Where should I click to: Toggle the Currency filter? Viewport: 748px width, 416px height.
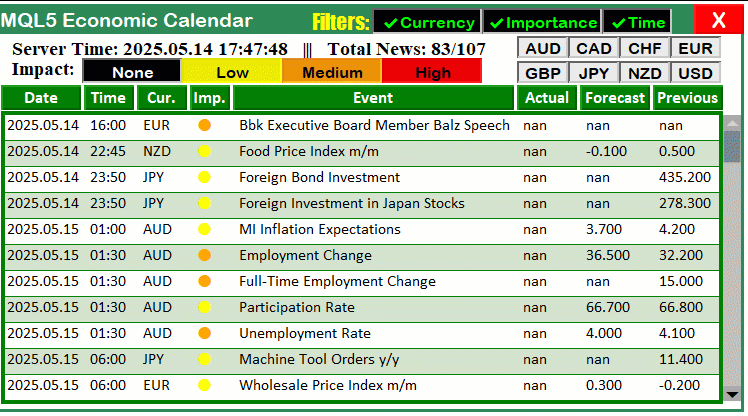click(427, 22)
